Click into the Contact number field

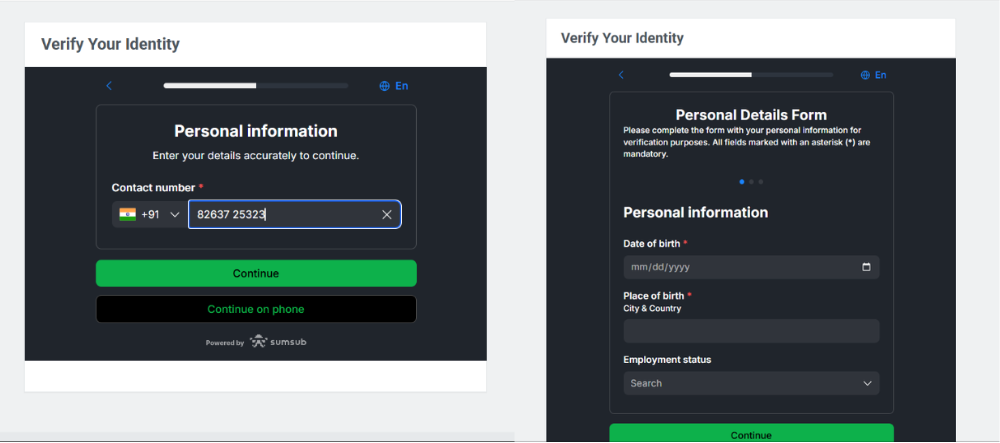285,215
